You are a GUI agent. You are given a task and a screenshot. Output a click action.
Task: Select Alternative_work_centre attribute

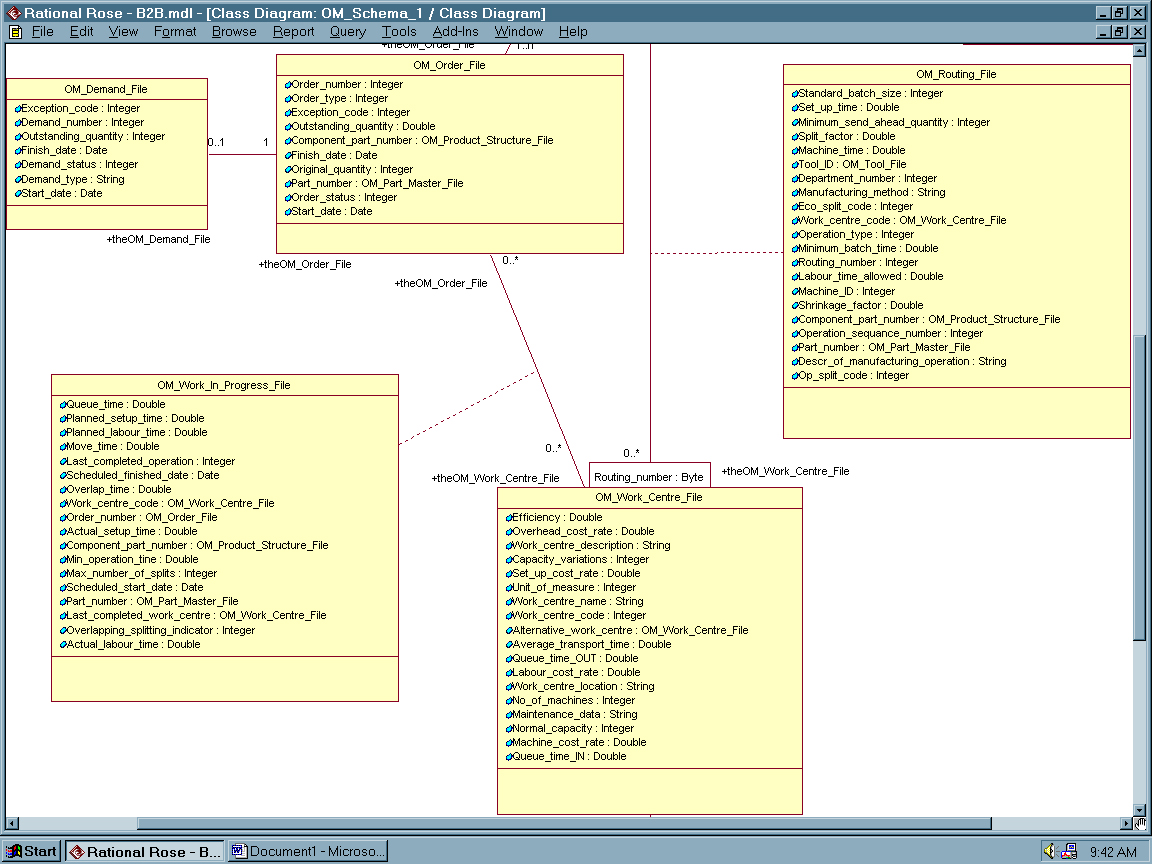(x=627, y=630)
